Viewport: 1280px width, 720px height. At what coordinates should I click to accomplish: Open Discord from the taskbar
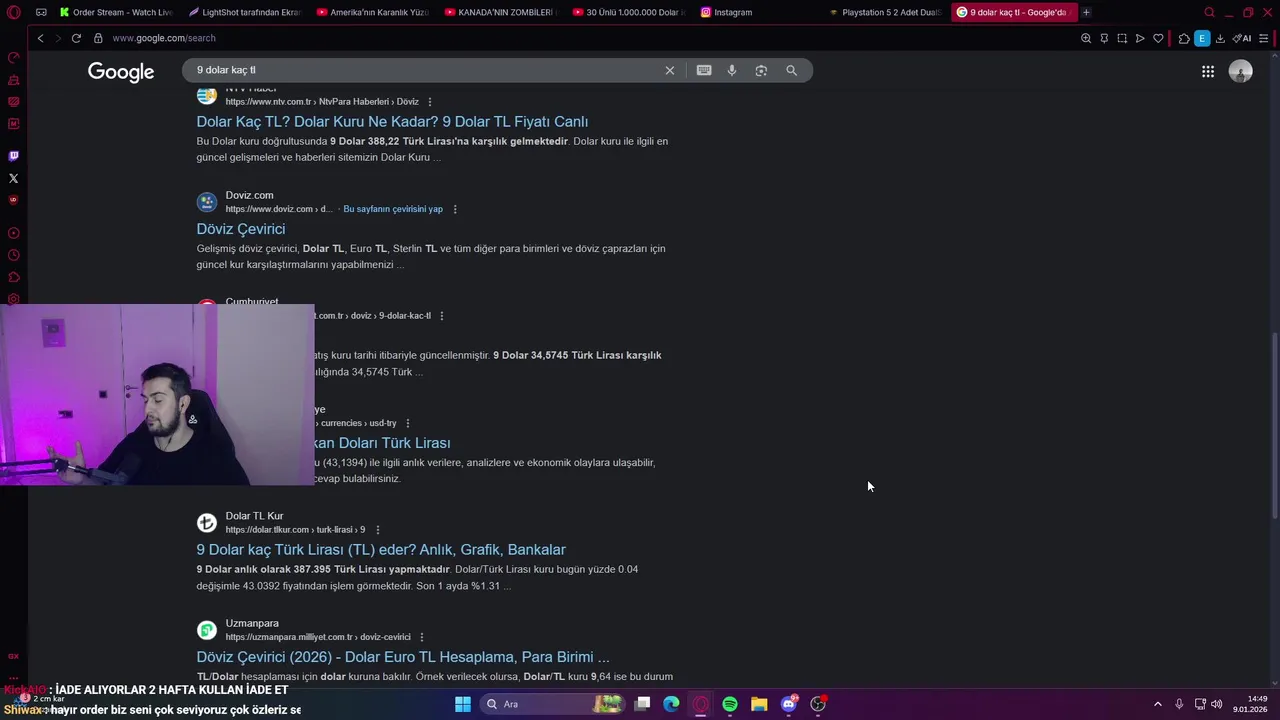point(789,704)
